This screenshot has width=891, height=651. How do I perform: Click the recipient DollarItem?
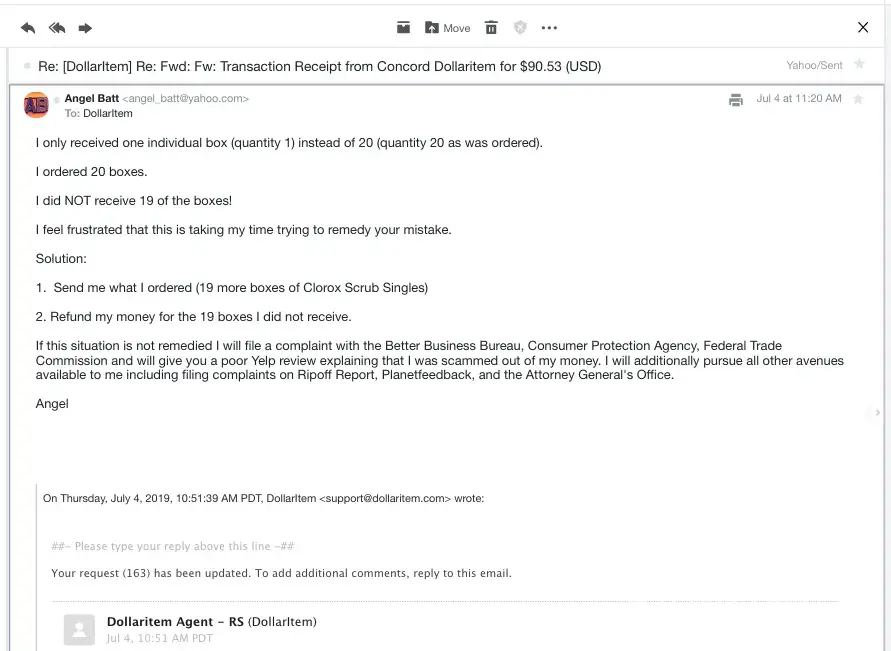(x=108, y=114)
